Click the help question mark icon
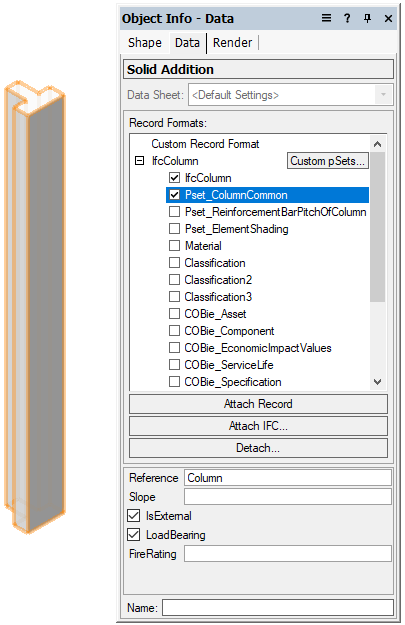The width and height of the screenshot is (405, 625). coord(347,18)
